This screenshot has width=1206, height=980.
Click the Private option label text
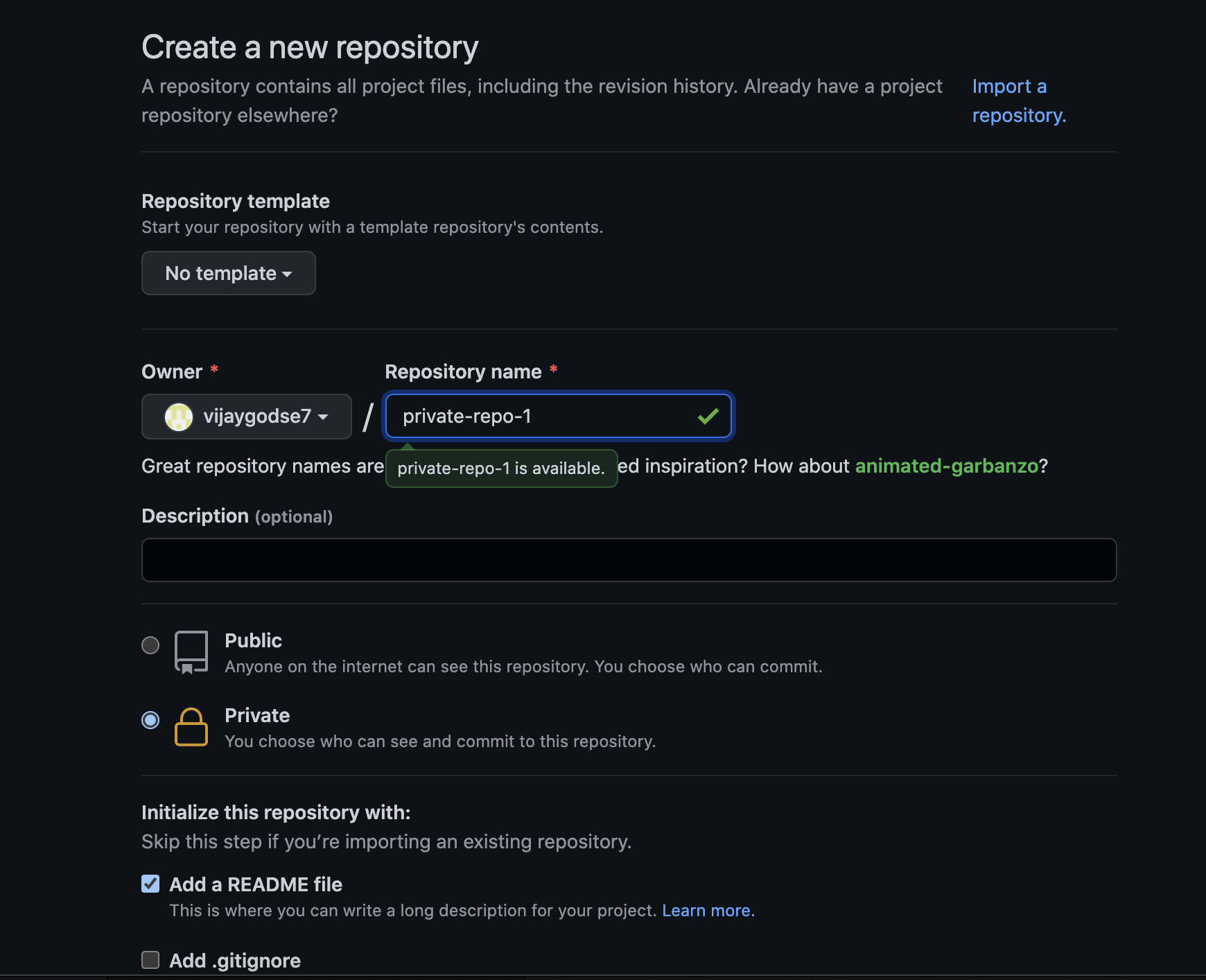257,715
